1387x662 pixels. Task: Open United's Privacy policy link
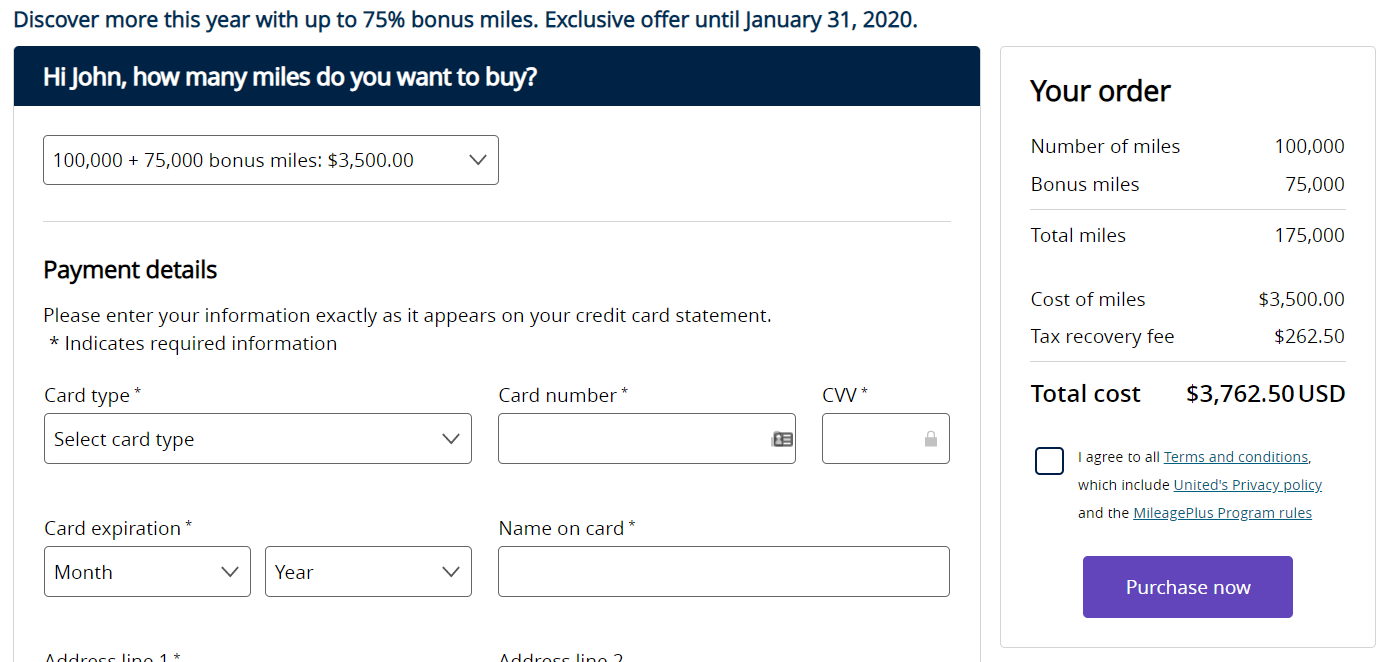tap(1248, 485)
